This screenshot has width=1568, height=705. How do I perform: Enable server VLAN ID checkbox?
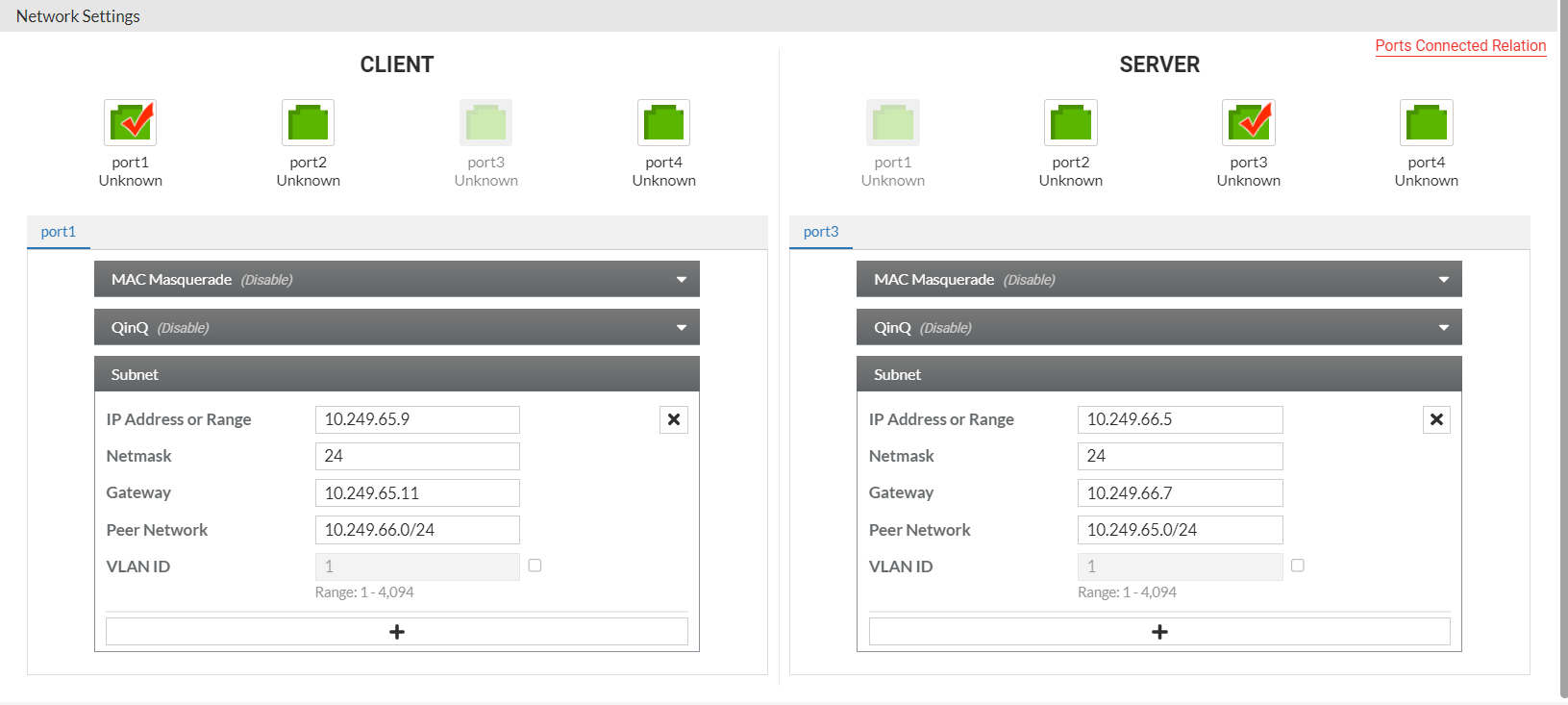click(x=1297, y=566)
